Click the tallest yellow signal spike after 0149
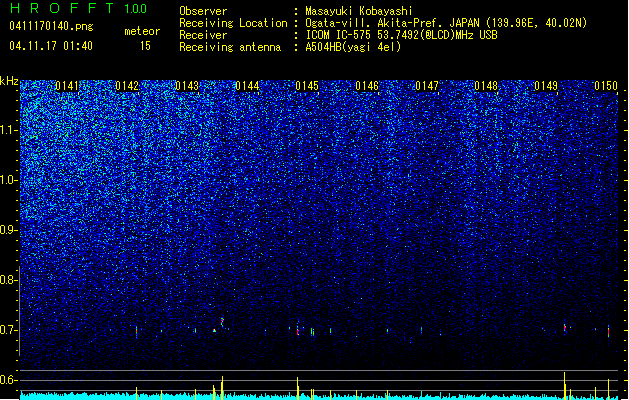The width and height of the screenshot is (629, 400). coord(564,386)
